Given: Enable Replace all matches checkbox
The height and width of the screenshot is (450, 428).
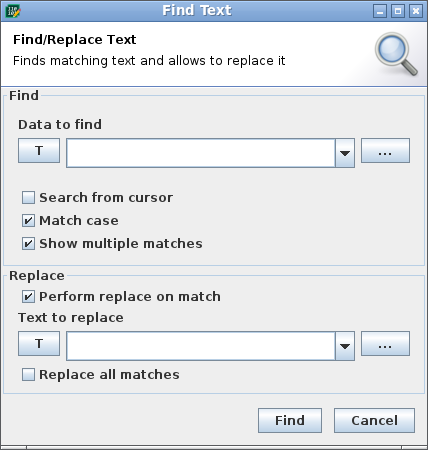Looking at the screenshot, I should tap(28, 375).
